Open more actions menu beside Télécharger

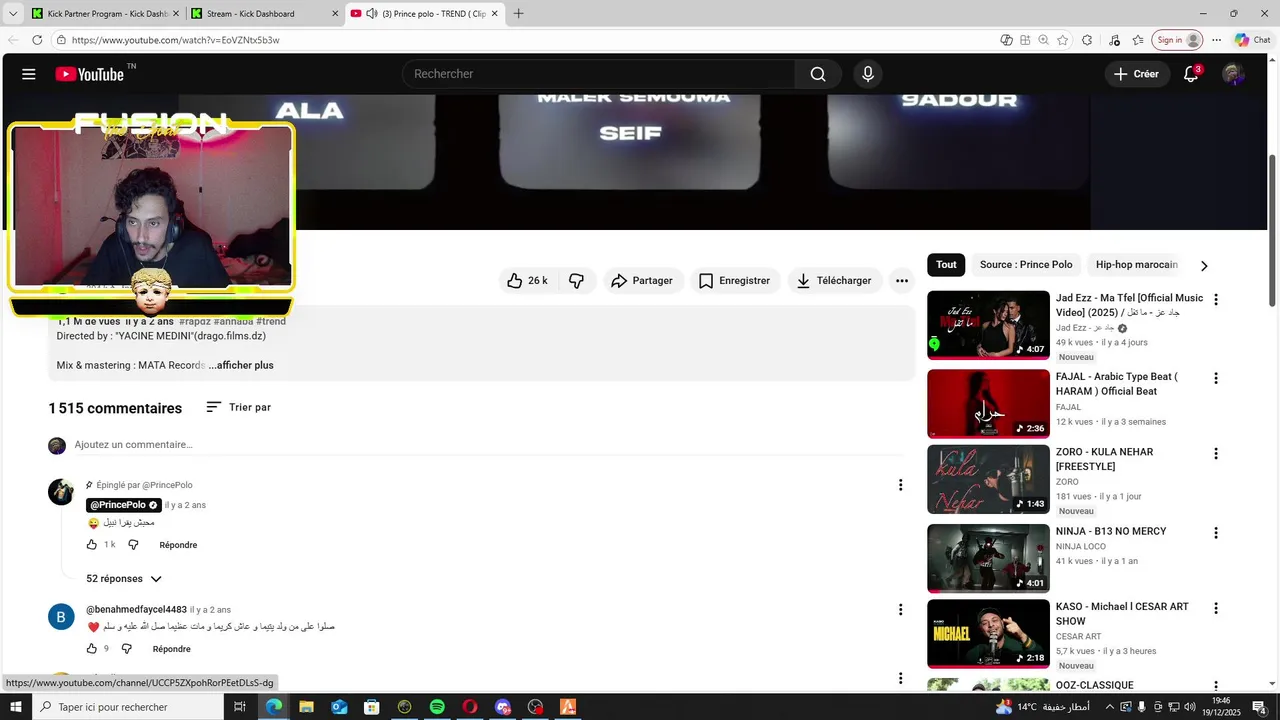[902, 281]
